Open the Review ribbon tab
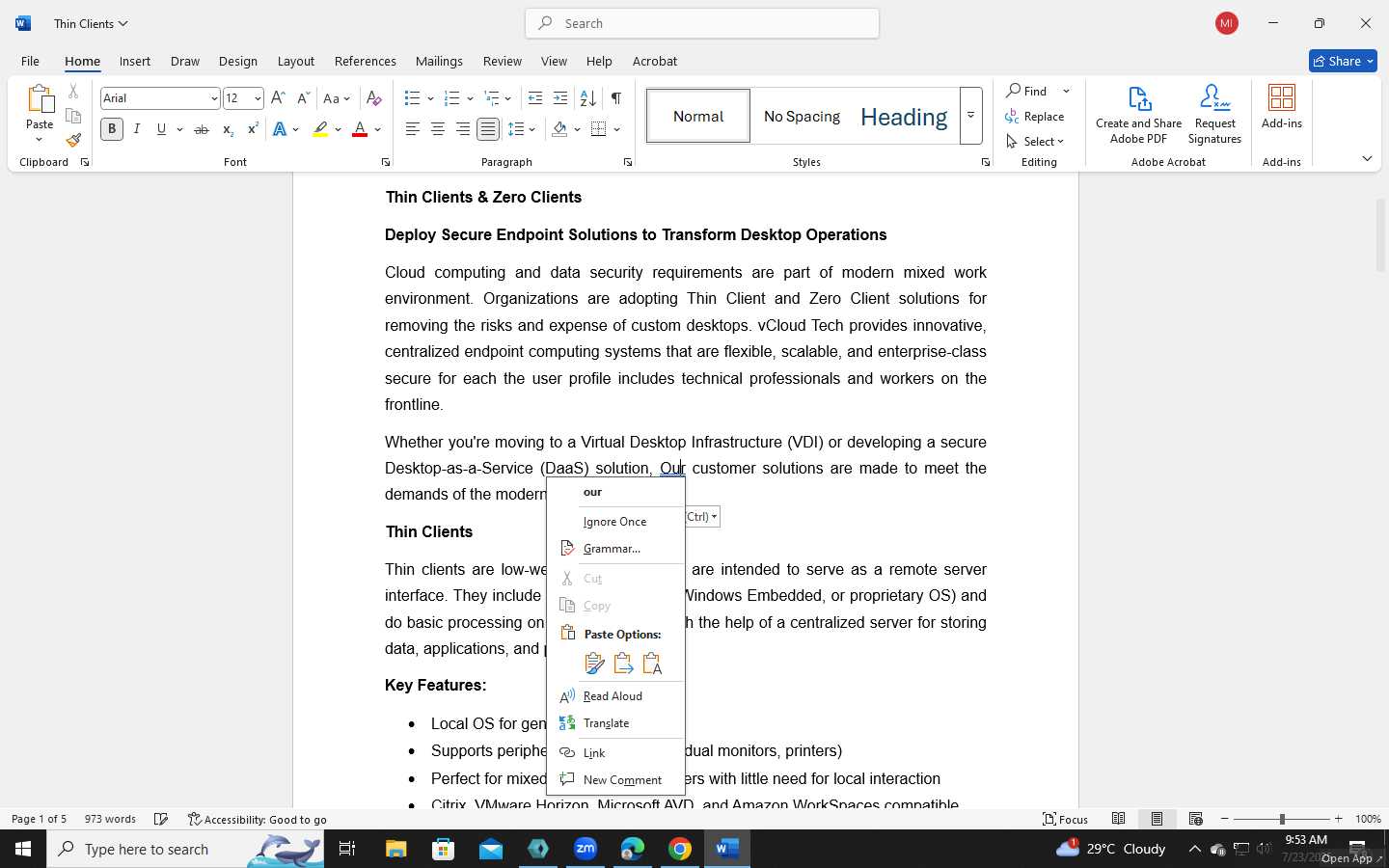Screen dimensions: 1389x868 (503, 61)
